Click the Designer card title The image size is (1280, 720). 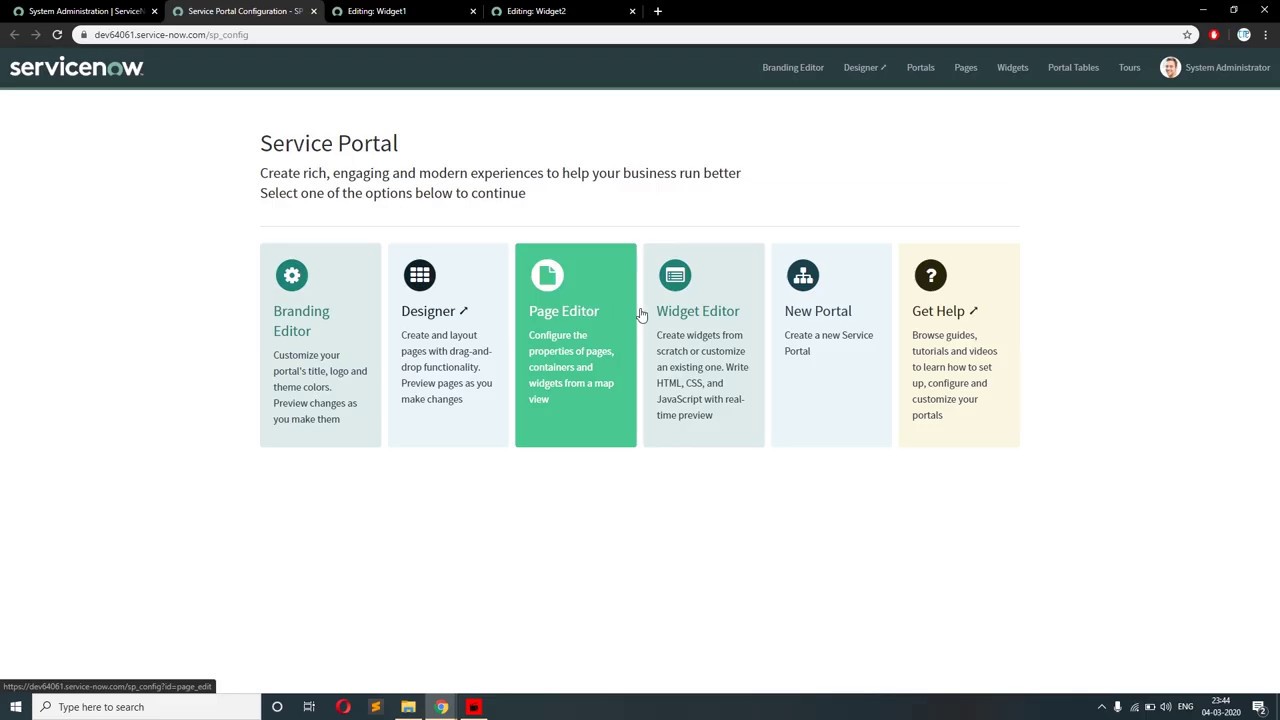point(435,311)
